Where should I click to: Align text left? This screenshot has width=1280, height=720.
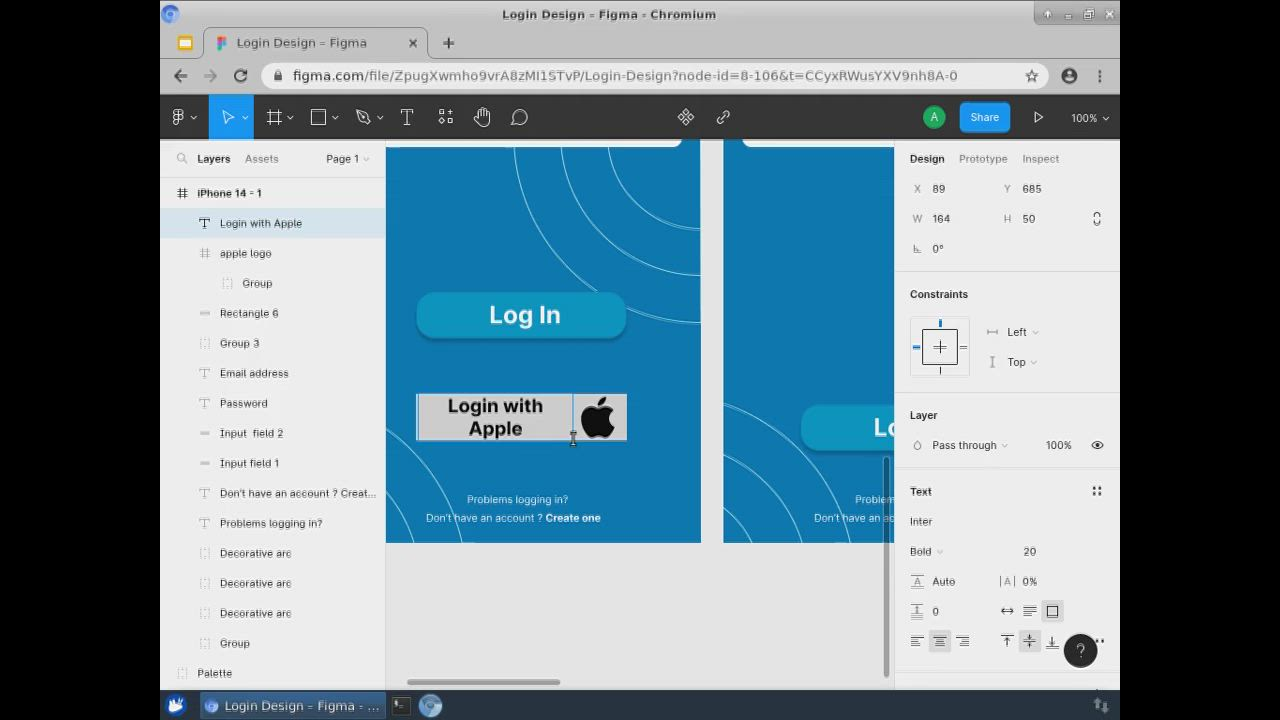(x=917, y=641)
